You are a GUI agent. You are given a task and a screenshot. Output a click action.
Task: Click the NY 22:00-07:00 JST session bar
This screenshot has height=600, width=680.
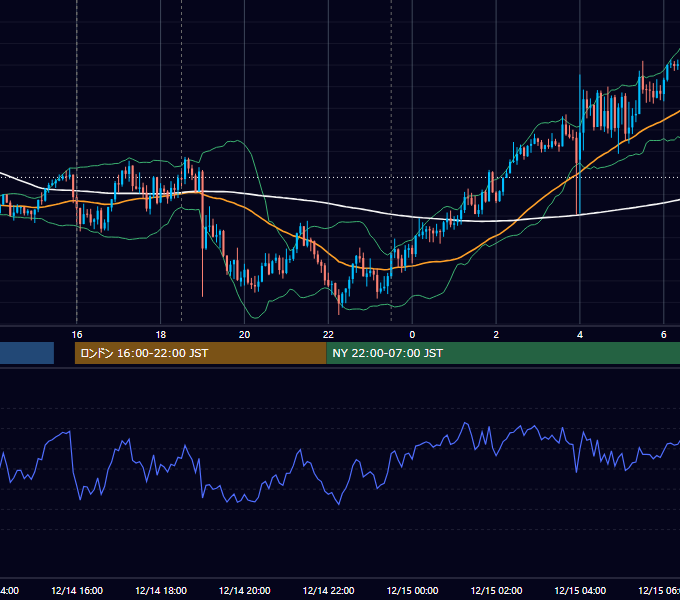pyautogui.click(x=503, y=353)
